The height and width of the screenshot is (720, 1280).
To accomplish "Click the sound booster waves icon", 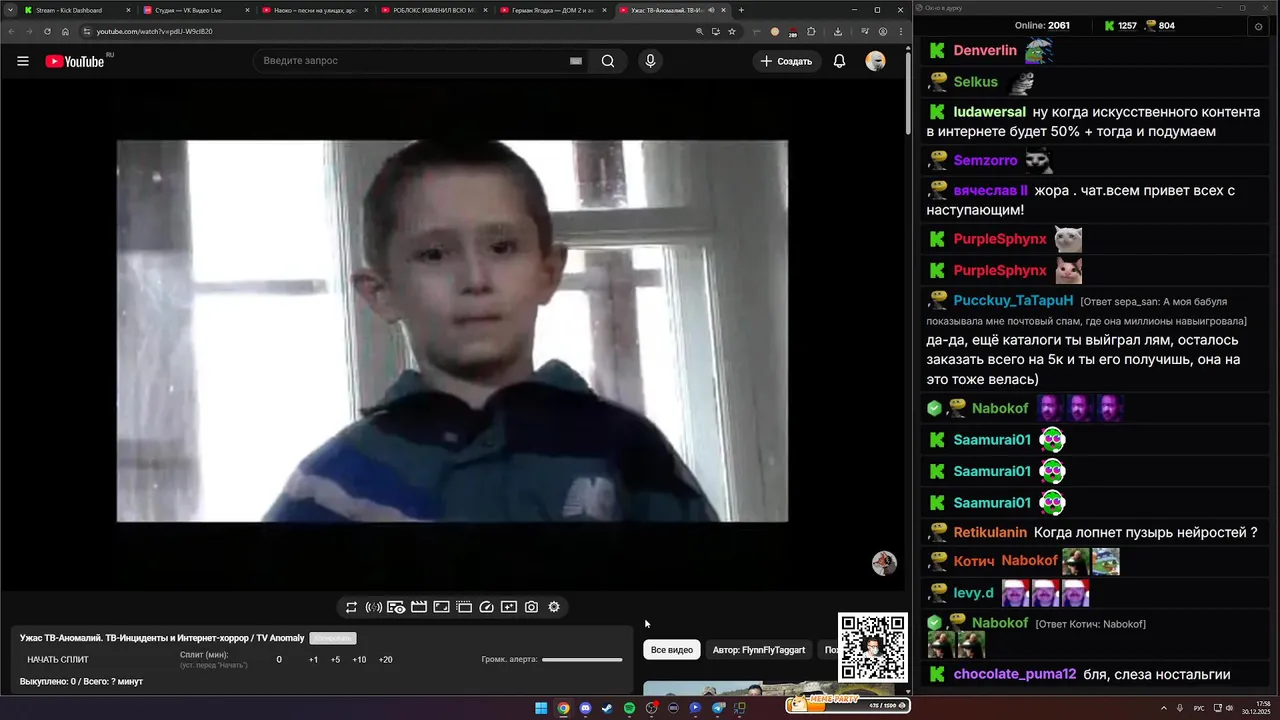I will coord(374,607).
